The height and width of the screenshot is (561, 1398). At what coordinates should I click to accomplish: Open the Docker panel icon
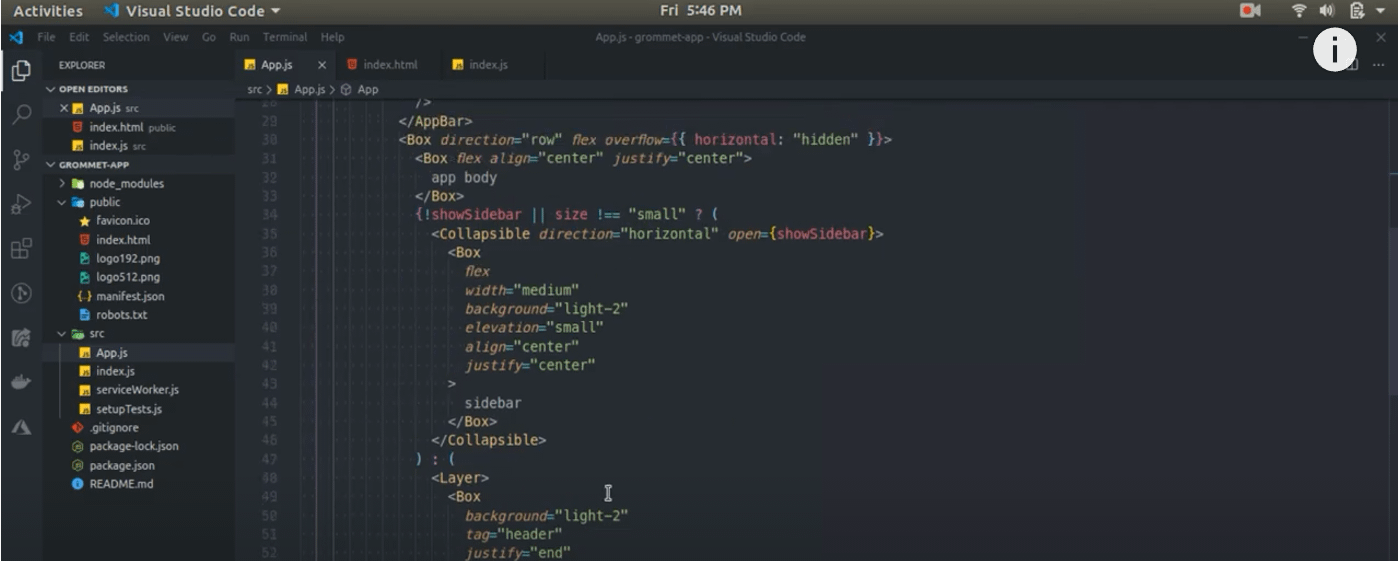[x=21, y=383]
